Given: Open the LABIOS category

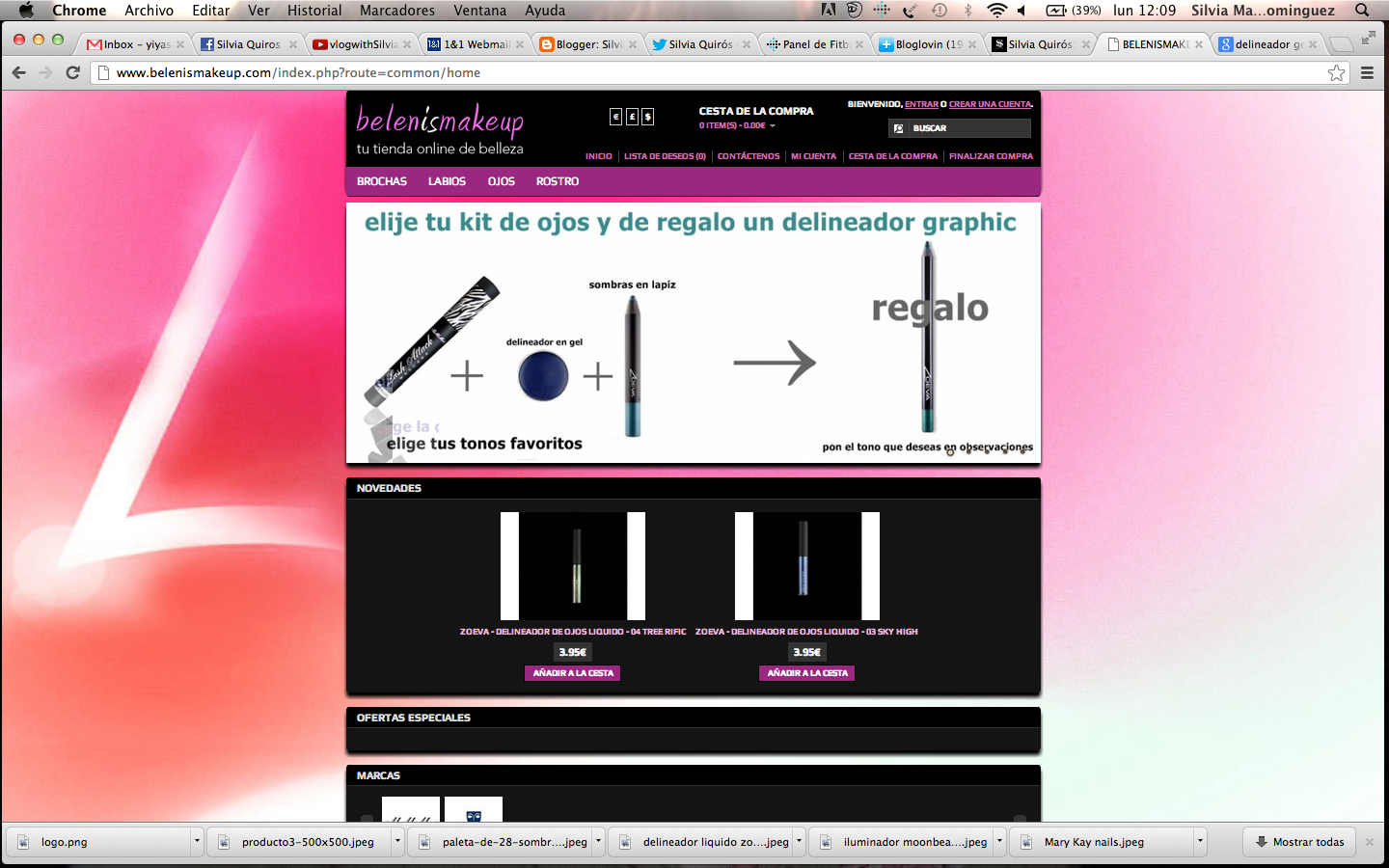Looking at the screenshot, I should tap(447, 181).
